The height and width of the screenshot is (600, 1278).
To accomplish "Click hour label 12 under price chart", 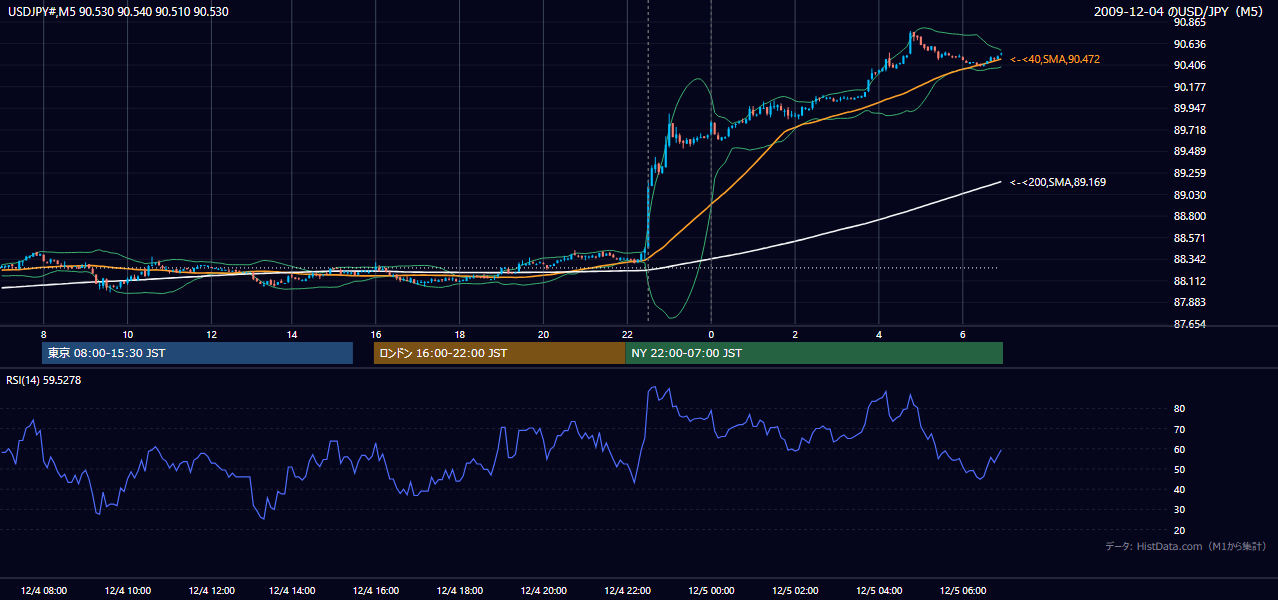I will point(211,334).
